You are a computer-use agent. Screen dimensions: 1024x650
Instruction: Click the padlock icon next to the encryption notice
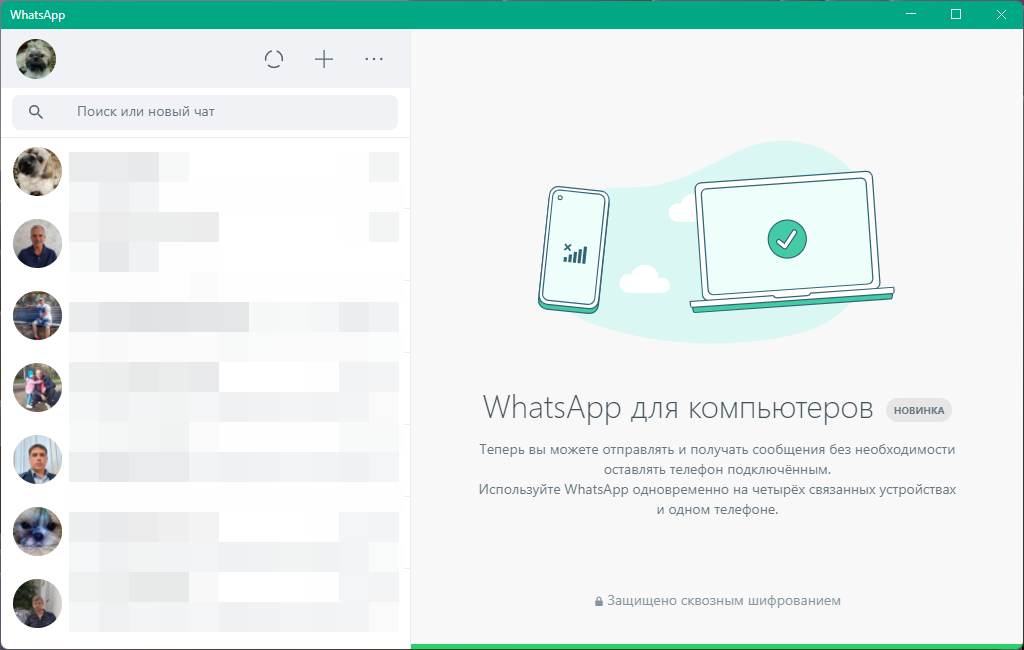[599, 602]
